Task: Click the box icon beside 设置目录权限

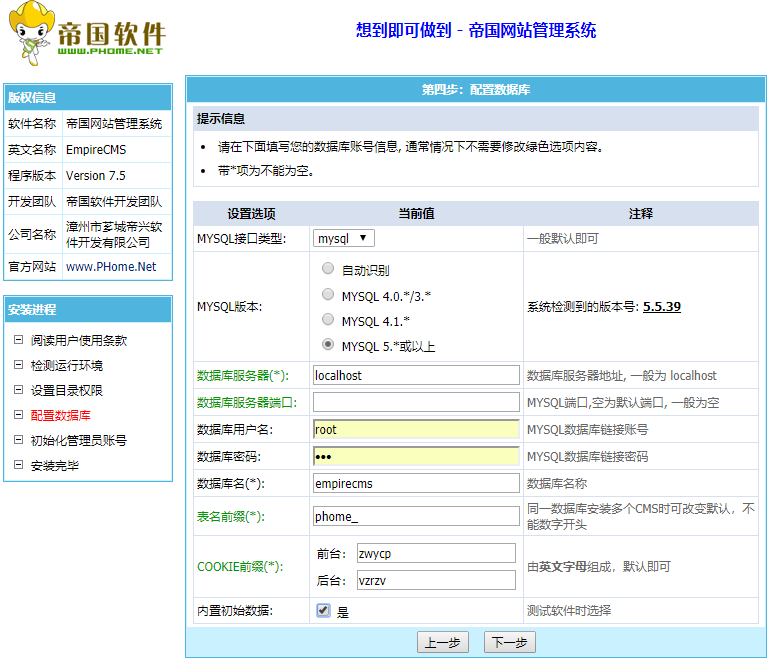Action: click(18, 390)
